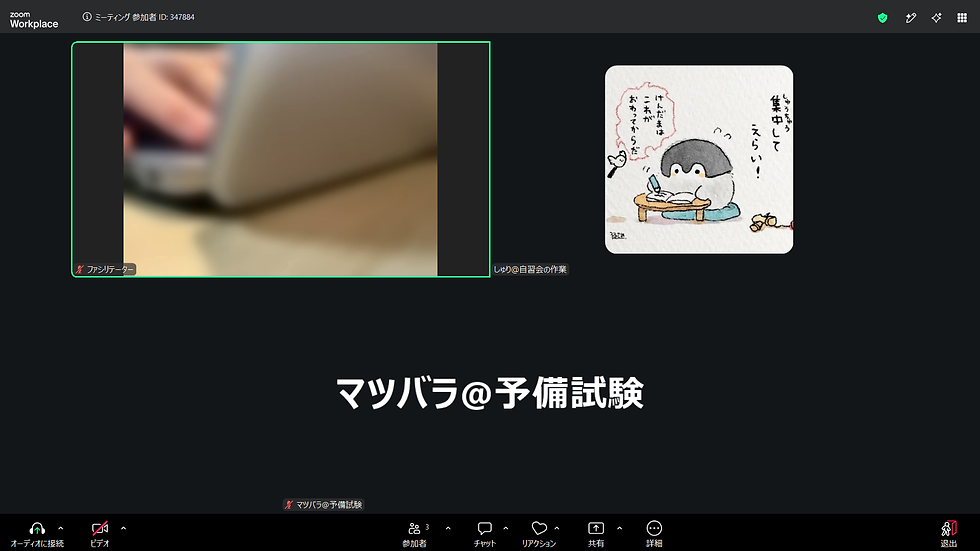This screenshot has width=980, height=551.
Task: Open AI Companion sparkle icon
Action: tap(936, 18)
